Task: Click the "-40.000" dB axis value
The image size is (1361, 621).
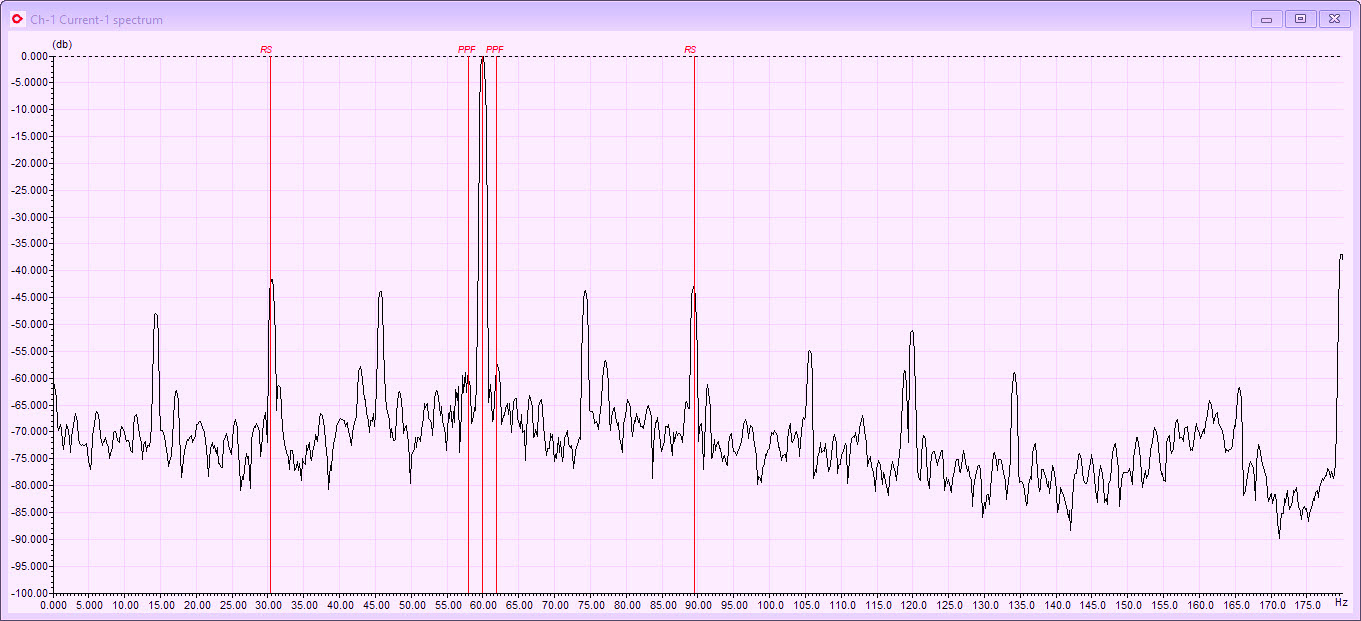Action: (31, 271)
